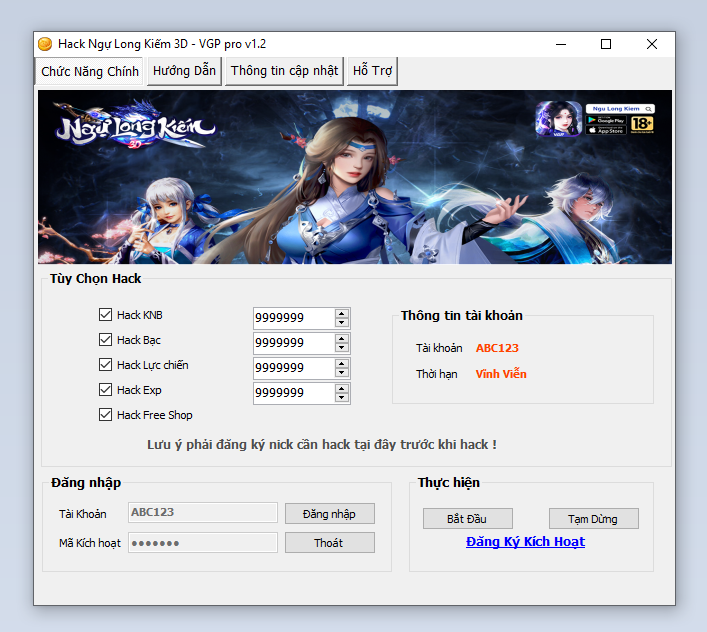Click the App Store badge in banner
This screenshot has height=632, width=707.
pyautogui.click(x=606, y=130)
